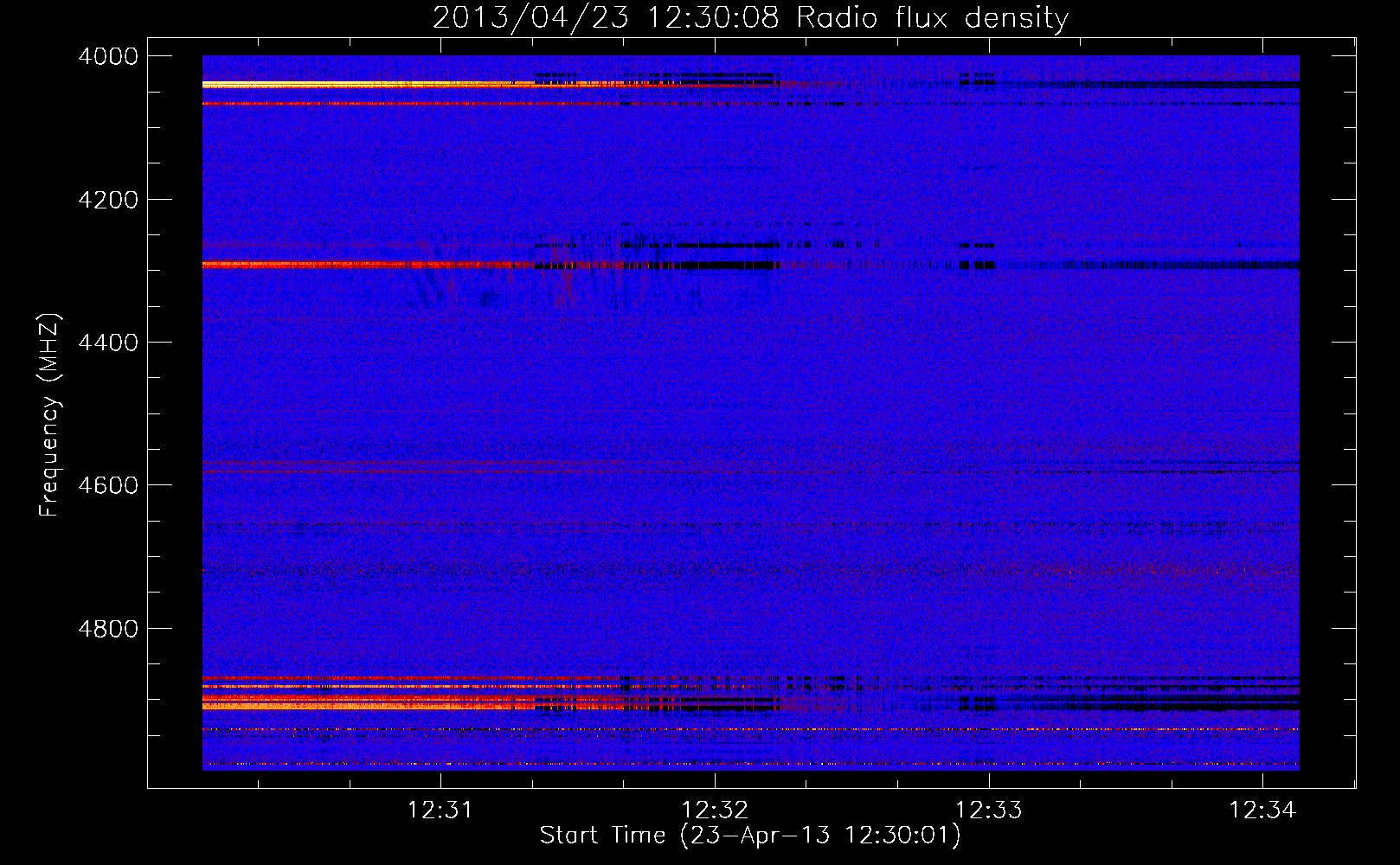Click the 4200 frequency axis label
This screenshot has height=865, width=1400.
[x=108, y=200]
